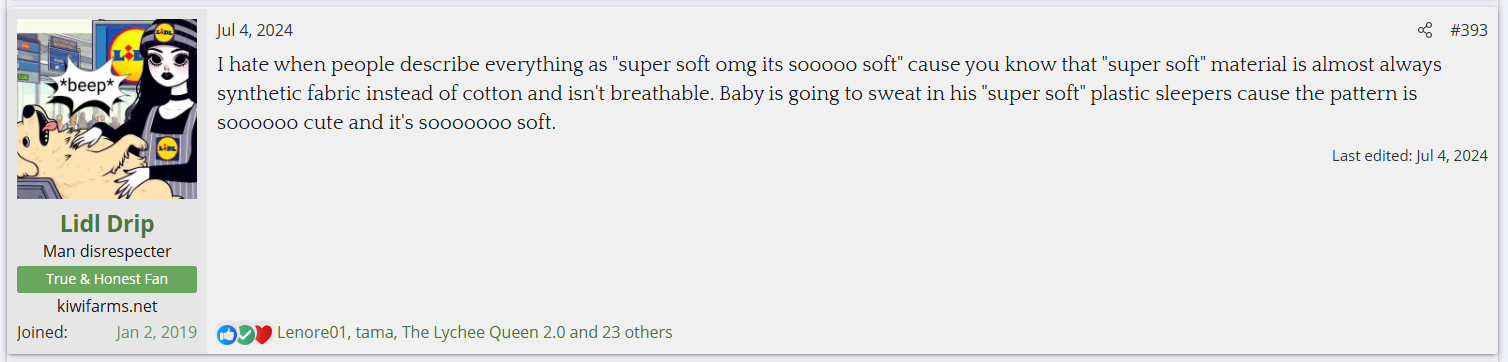Open the post permalink number #393
1508x362 pixels.
1469,30
